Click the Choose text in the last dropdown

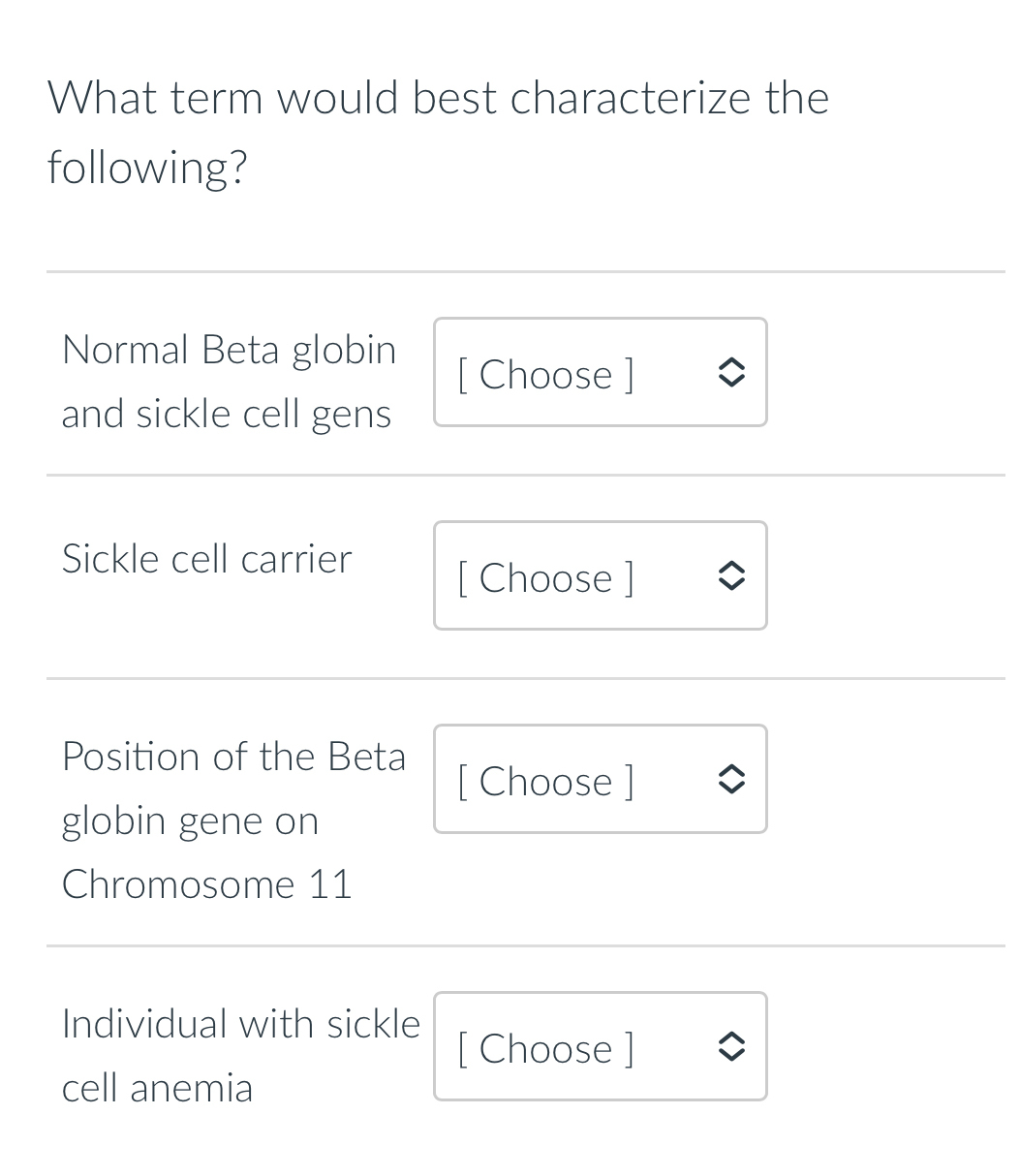coord(545,1048)
